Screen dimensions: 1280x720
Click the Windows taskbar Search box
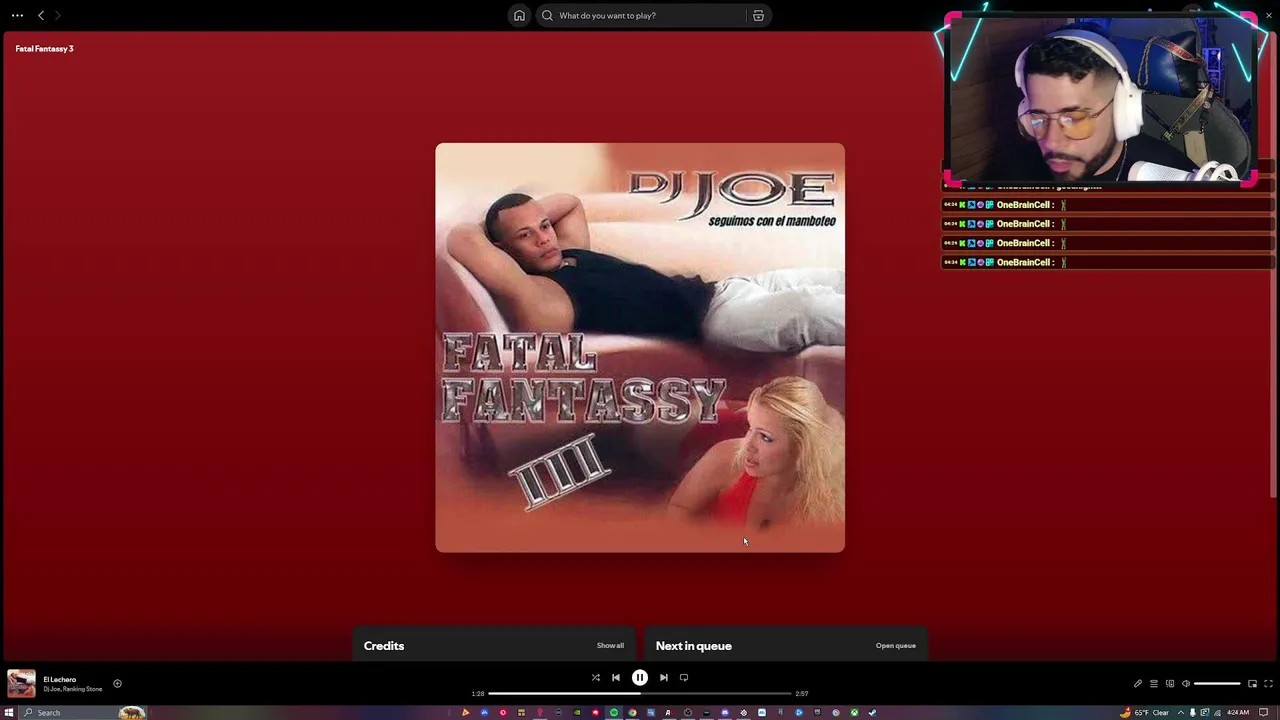tap(84, 713)
